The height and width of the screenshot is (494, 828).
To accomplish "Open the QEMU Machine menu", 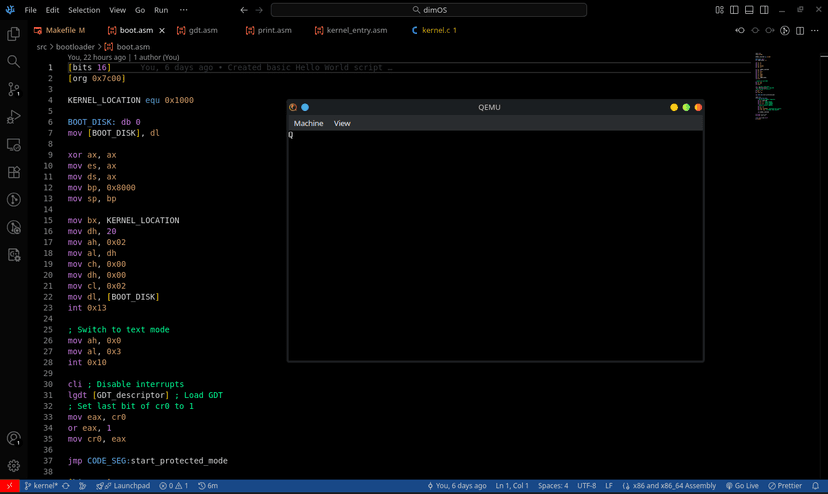I will coord(308,123).
